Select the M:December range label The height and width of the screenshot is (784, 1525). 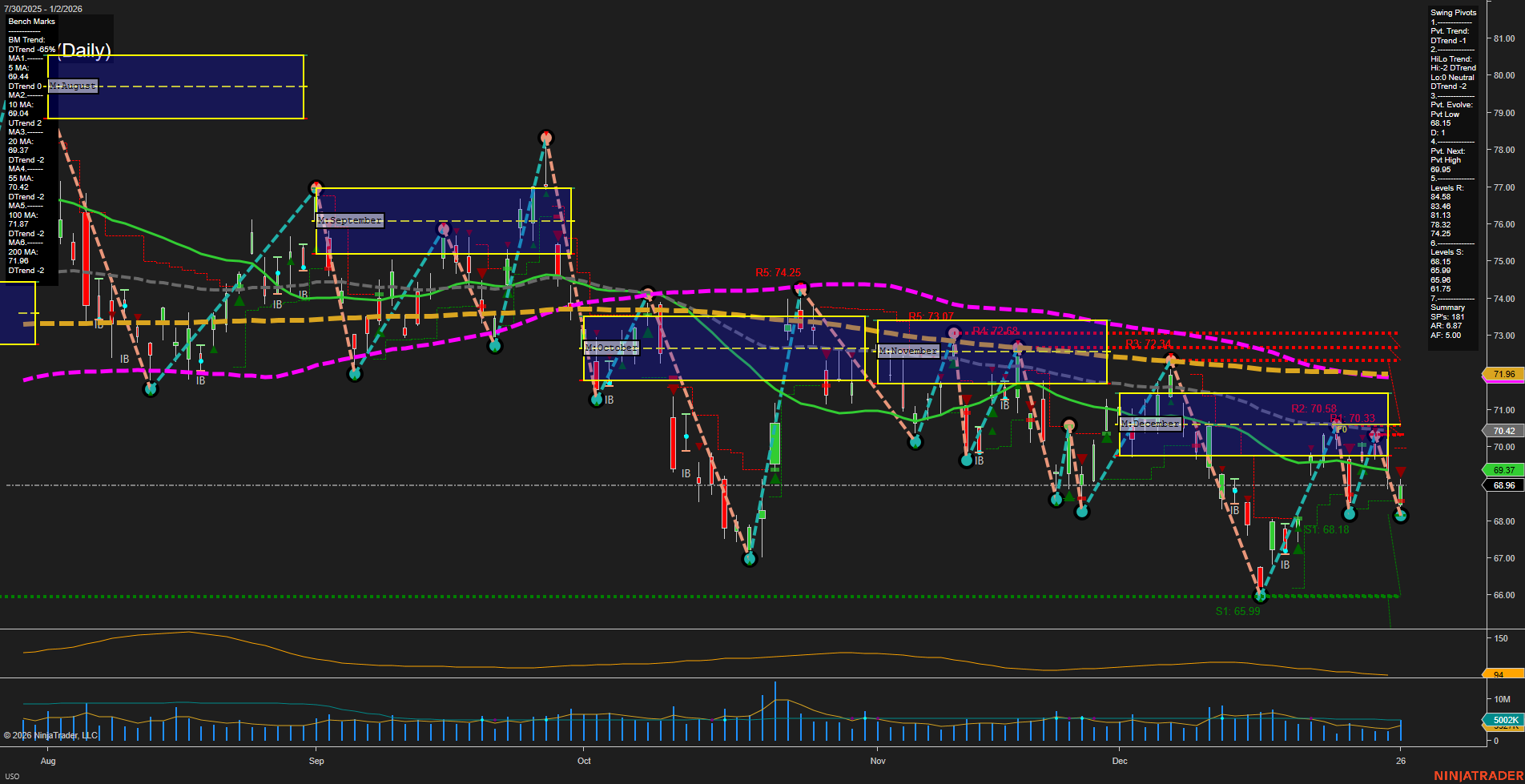(x=1150, y=423)
